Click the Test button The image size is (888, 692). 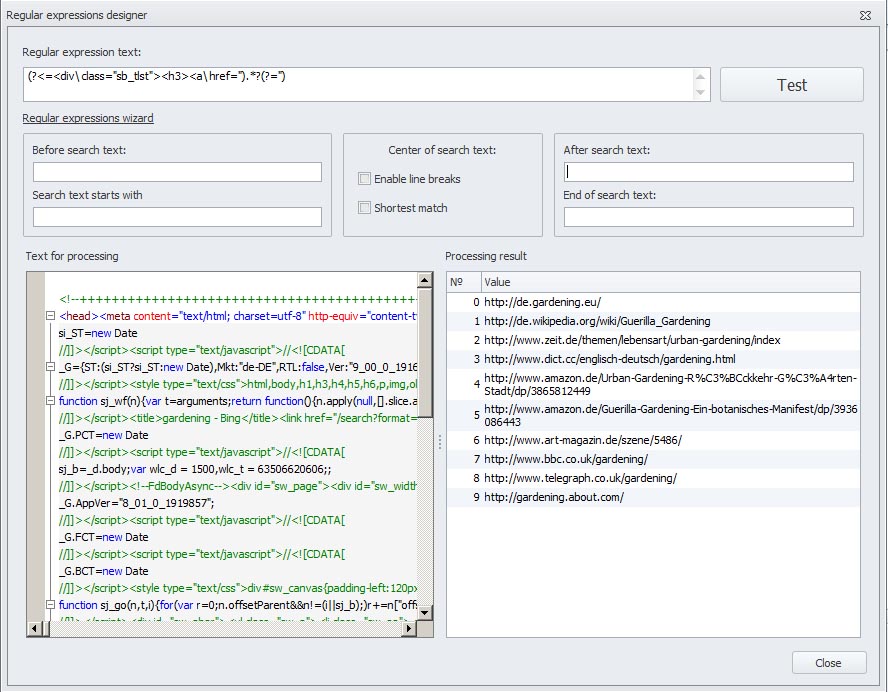pyautogui.click(x=792, y=85)
